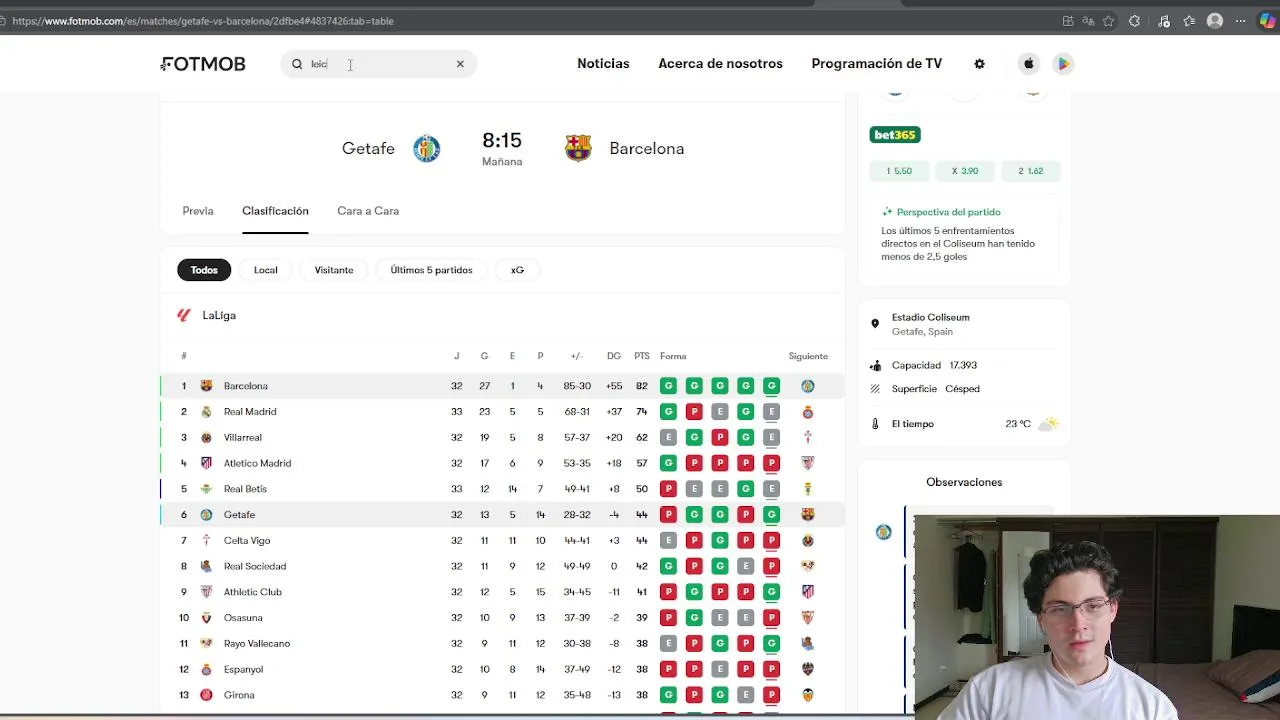The height and width of the screenshot is (720, 1280).
Task: Click the Barcelona crest in match header
Action: pos(578,148)
